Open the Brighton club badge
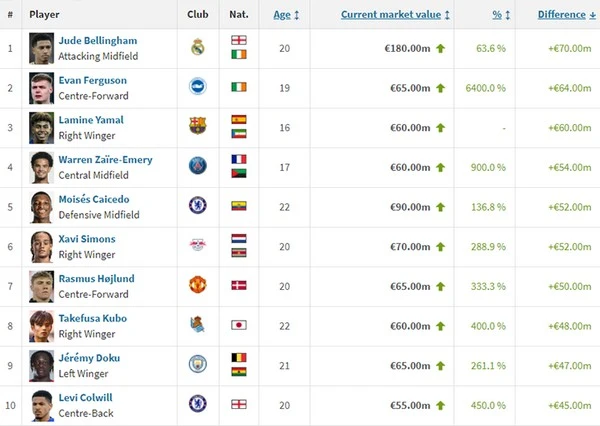 click(198, 87)
